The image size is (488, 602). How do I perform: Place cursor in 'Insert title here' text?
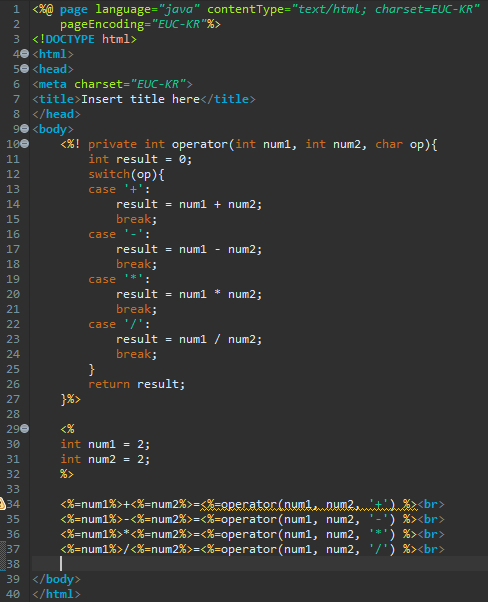[x=140, y=99]
